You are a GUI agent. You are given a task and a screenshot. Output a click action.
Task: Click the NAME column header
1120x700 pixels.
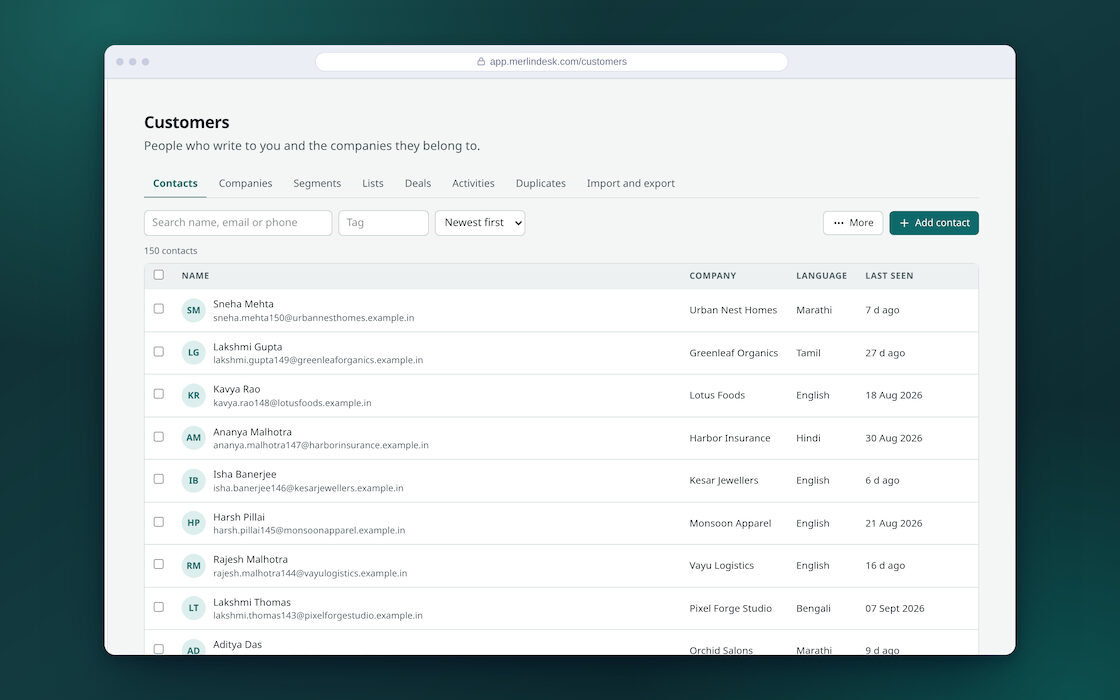coord(195,276)
